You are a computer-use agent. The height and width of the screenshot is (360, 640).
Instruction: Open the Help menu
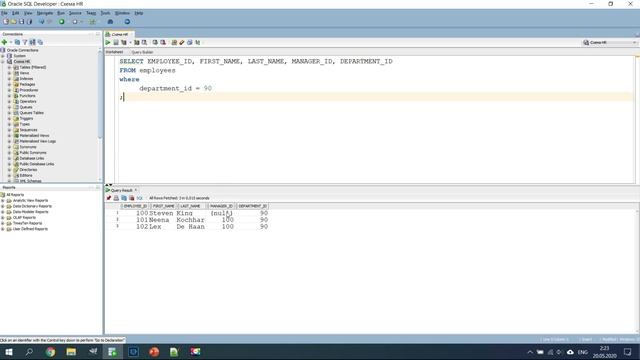(x=139, y=13)
